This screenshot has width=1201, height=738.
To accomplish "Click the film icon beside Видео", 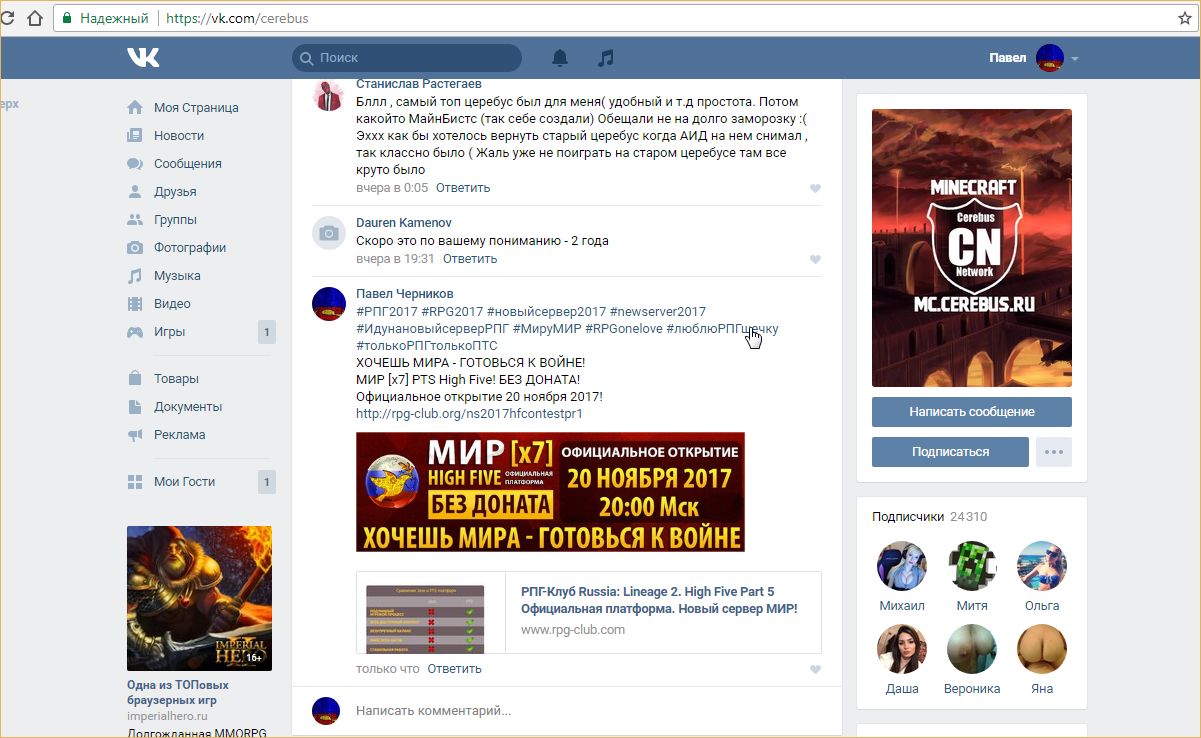I will (135, 304).
